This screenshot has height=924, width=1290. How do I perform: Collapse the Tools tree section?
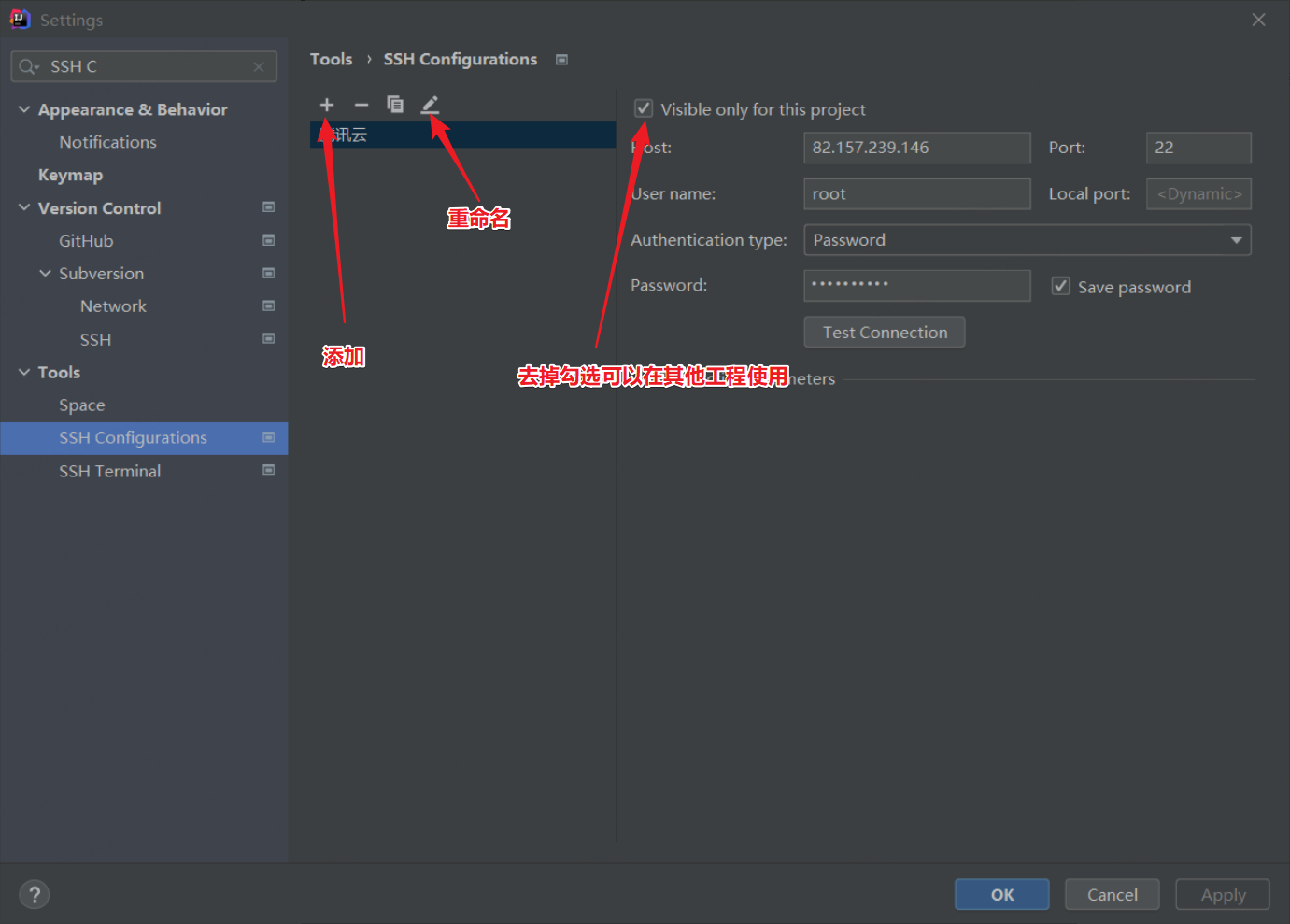(x=24, y=372)
